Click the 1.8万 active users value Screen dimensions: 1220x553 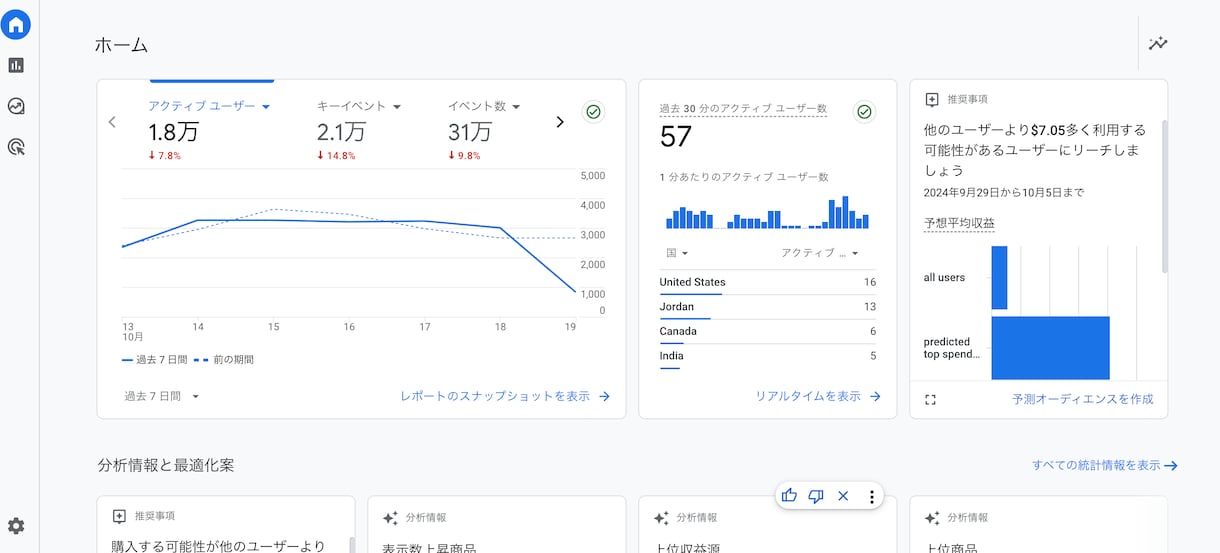[x=172, y=132]
